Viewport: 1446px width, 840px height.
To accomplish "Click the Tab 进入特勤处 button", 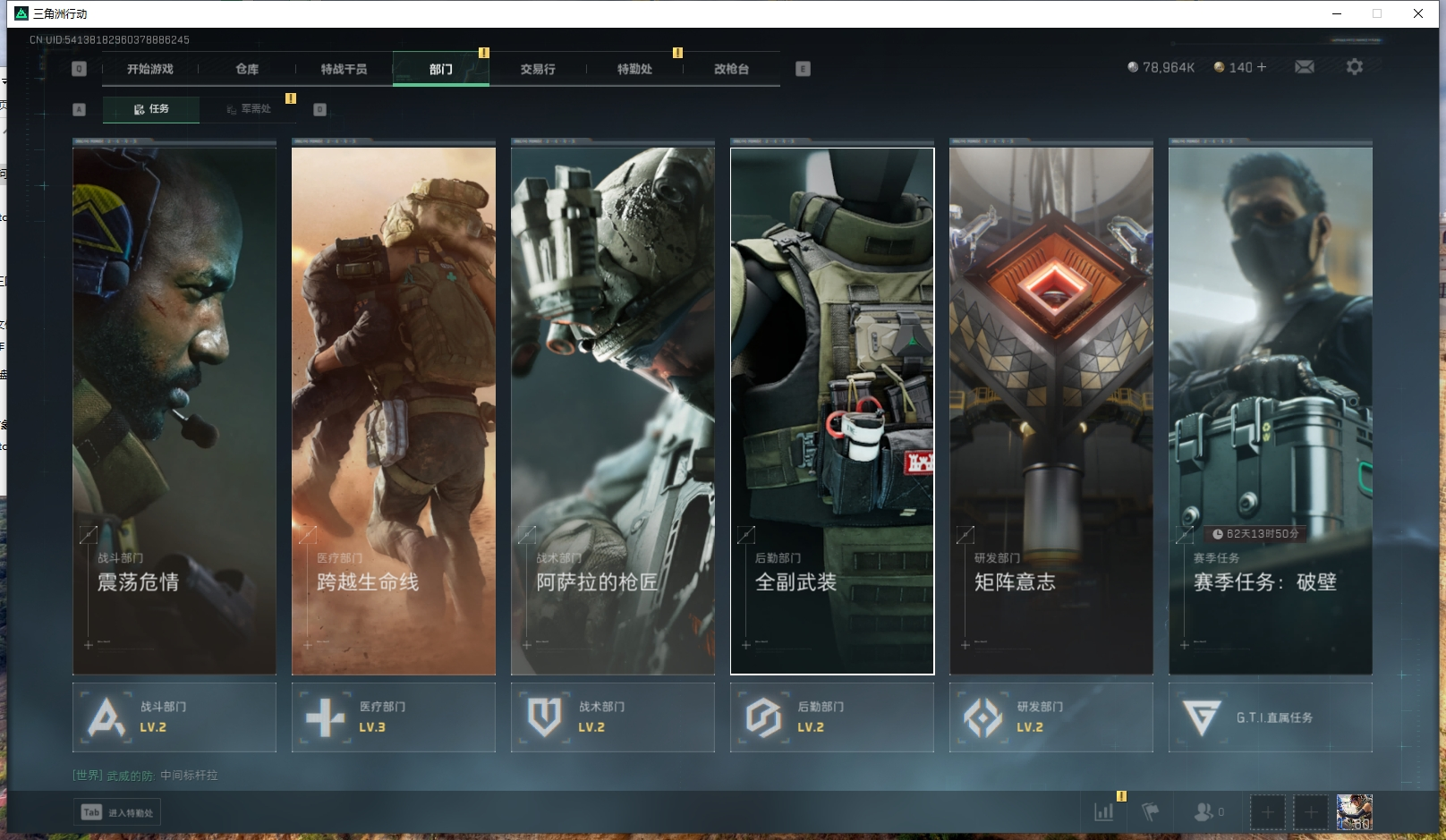I will (117, 812).
